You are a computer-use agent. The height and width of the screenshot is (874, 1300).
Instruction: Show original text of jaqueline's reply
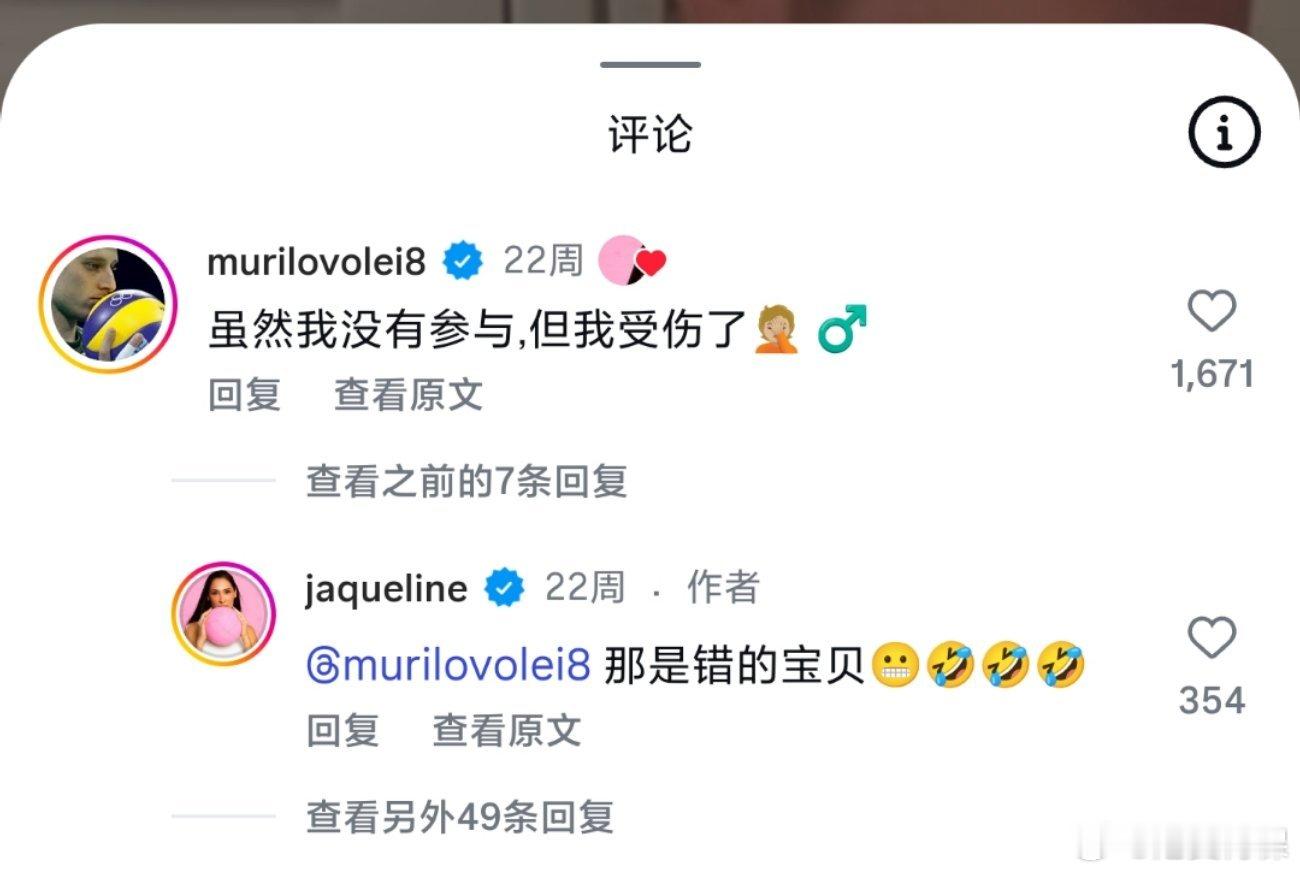tap(506, 731)
